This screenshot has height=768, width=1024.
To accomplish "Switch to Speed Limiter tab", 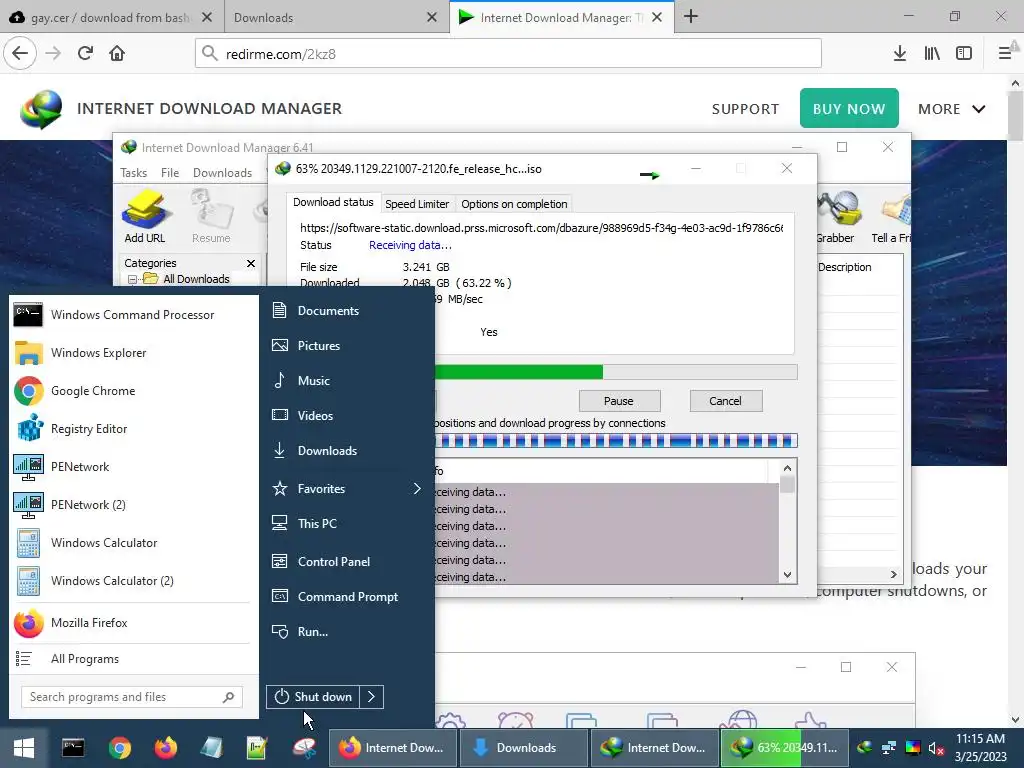I will (x=417, y=204).
